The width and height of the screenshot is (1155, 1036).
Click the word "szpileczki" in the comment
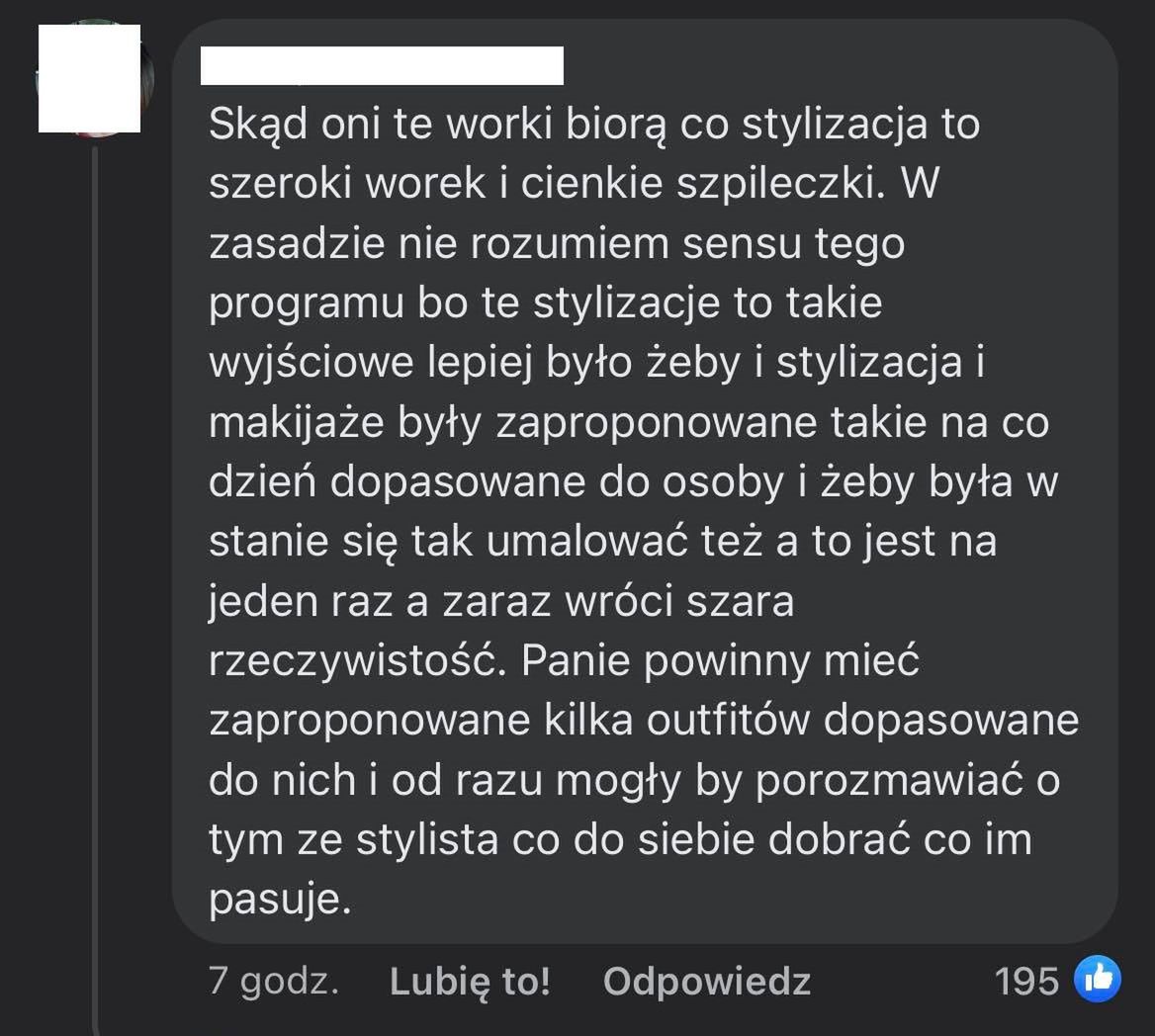coord(777,185)
